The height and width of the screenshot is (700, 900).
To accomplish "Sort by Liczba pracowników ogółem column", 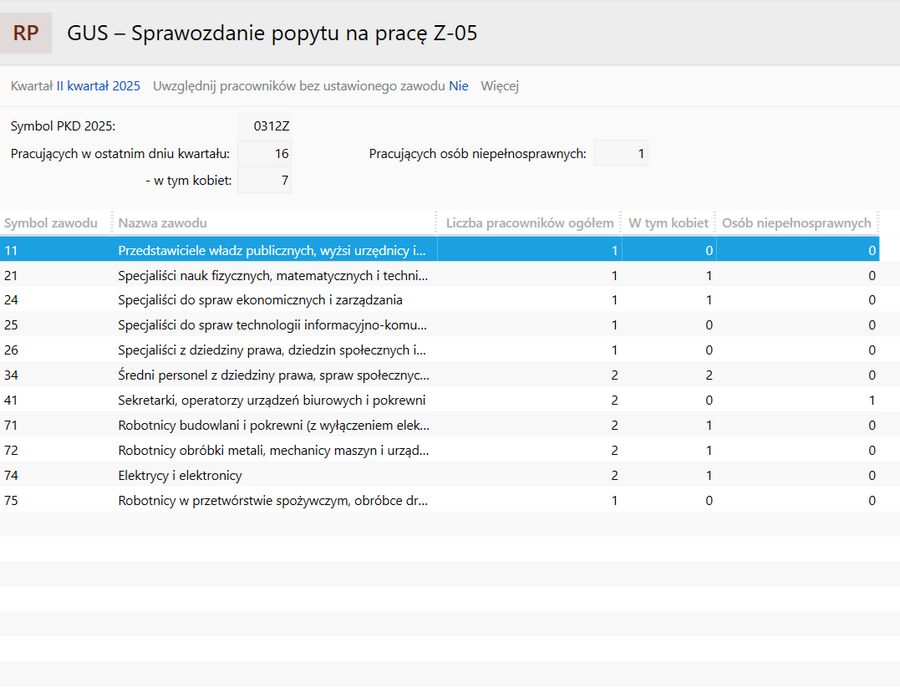I will point(530,223).
